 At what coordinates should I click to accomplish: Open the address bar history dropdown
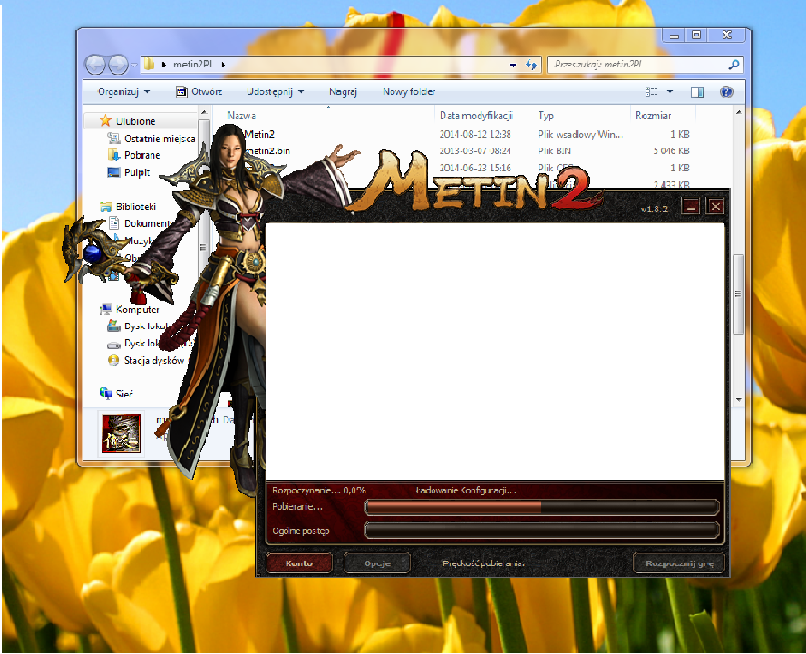click(512, 65)
